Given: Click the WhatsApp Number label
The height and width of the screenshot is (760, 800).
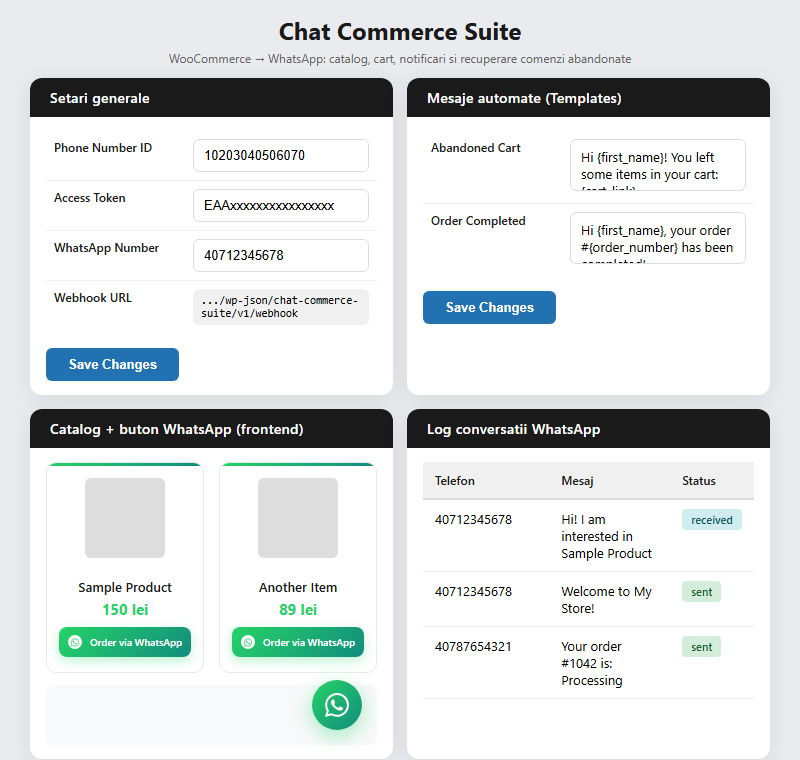Looking at the screenshot, I should (107, 248).
